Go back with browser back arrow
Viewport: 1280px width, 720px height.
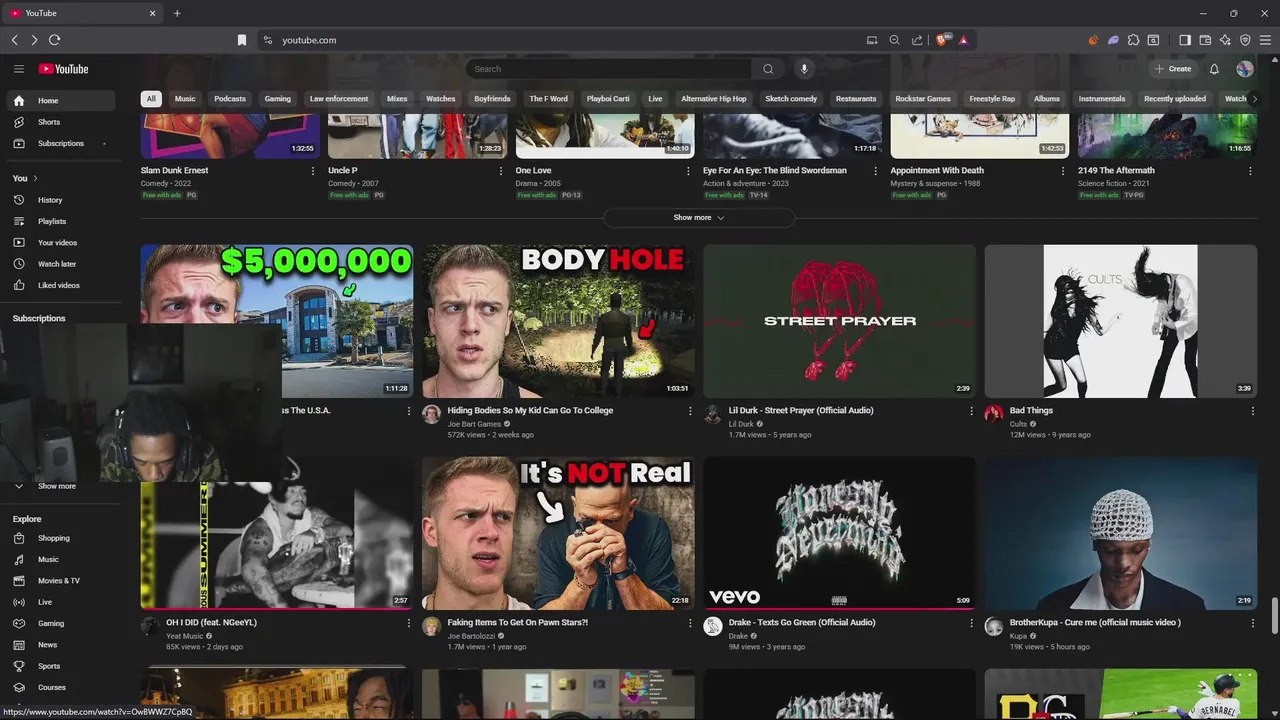pos(14,40)
